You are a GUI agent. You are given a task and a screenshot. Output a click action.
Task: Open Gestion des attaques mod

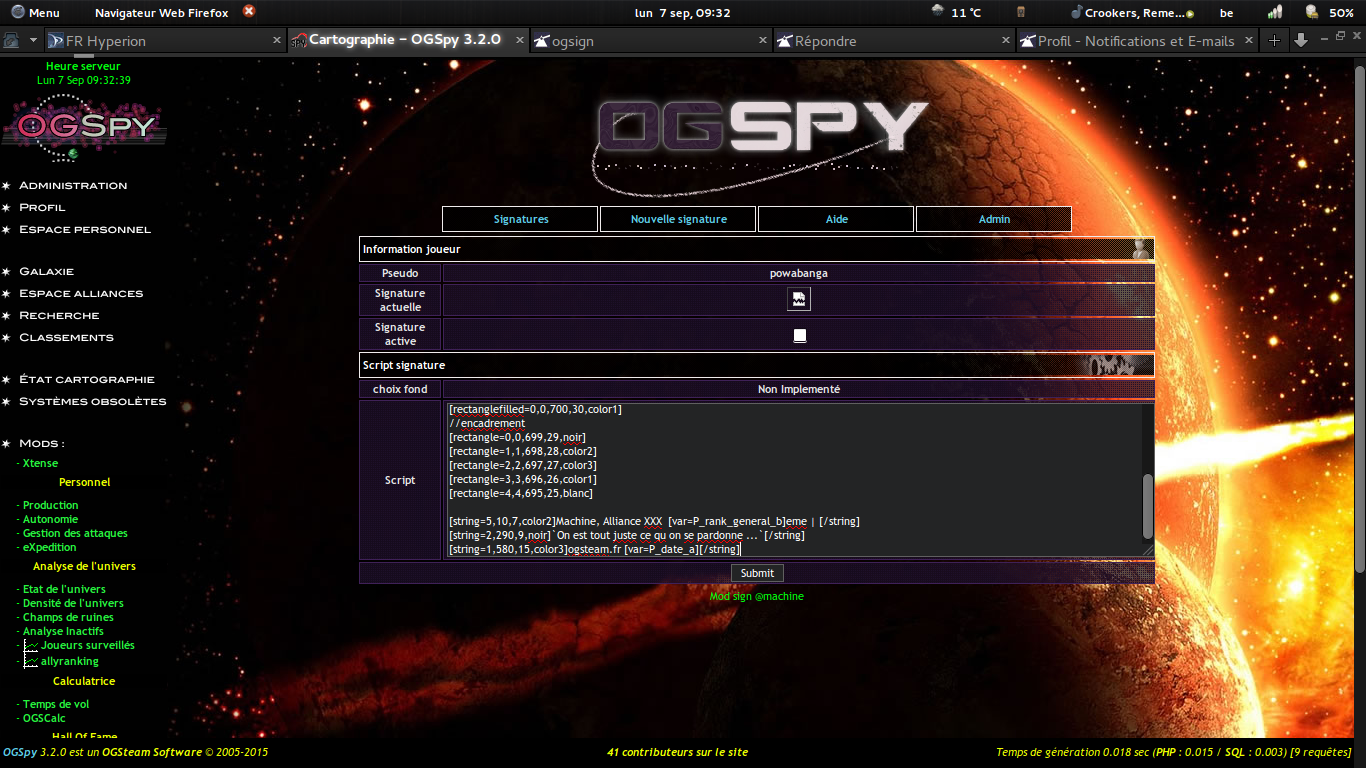coord(75,534)
